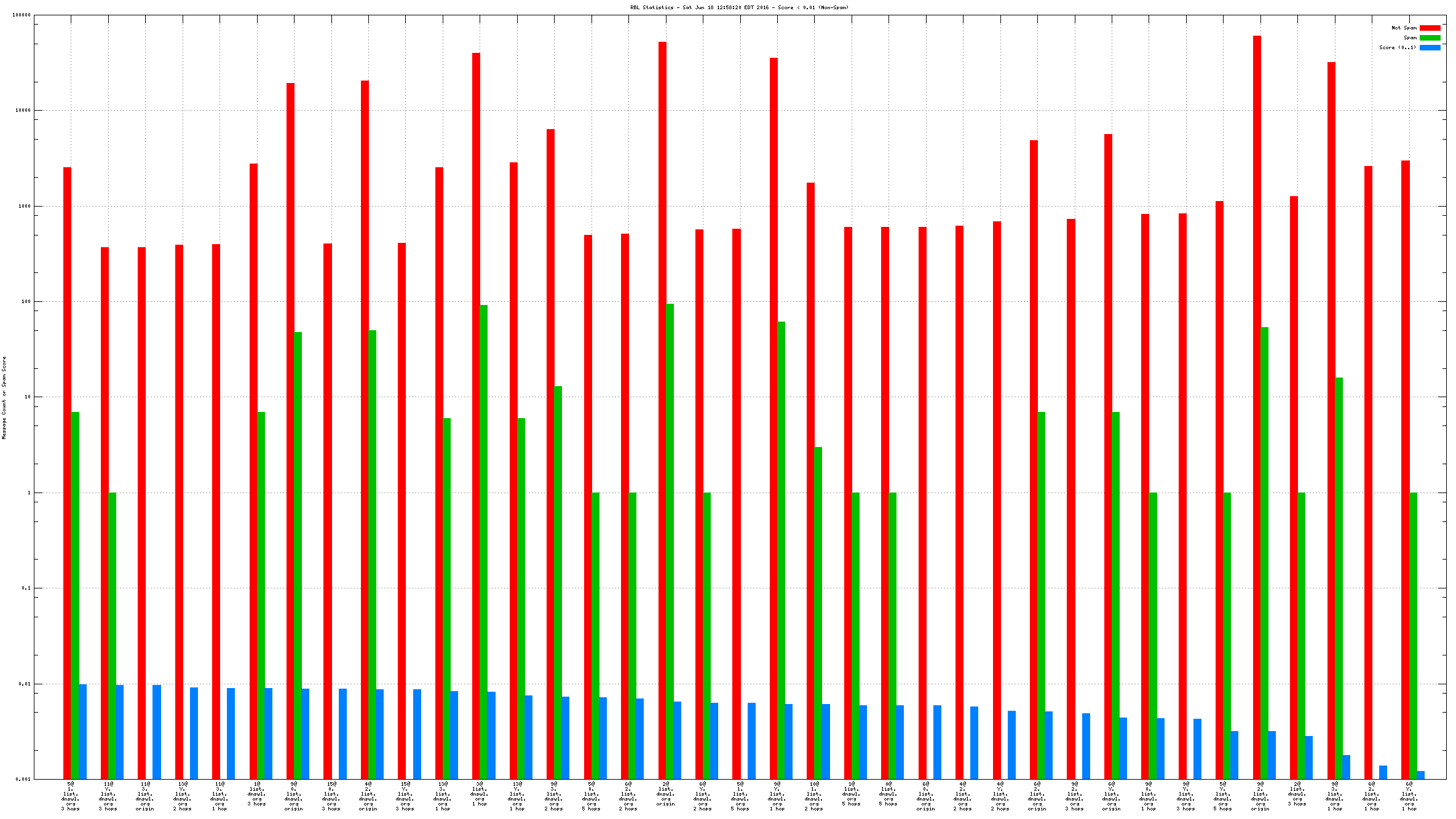
Task: Click the 100000 tick label on y-axis
Action: click(x=22, y=15)
